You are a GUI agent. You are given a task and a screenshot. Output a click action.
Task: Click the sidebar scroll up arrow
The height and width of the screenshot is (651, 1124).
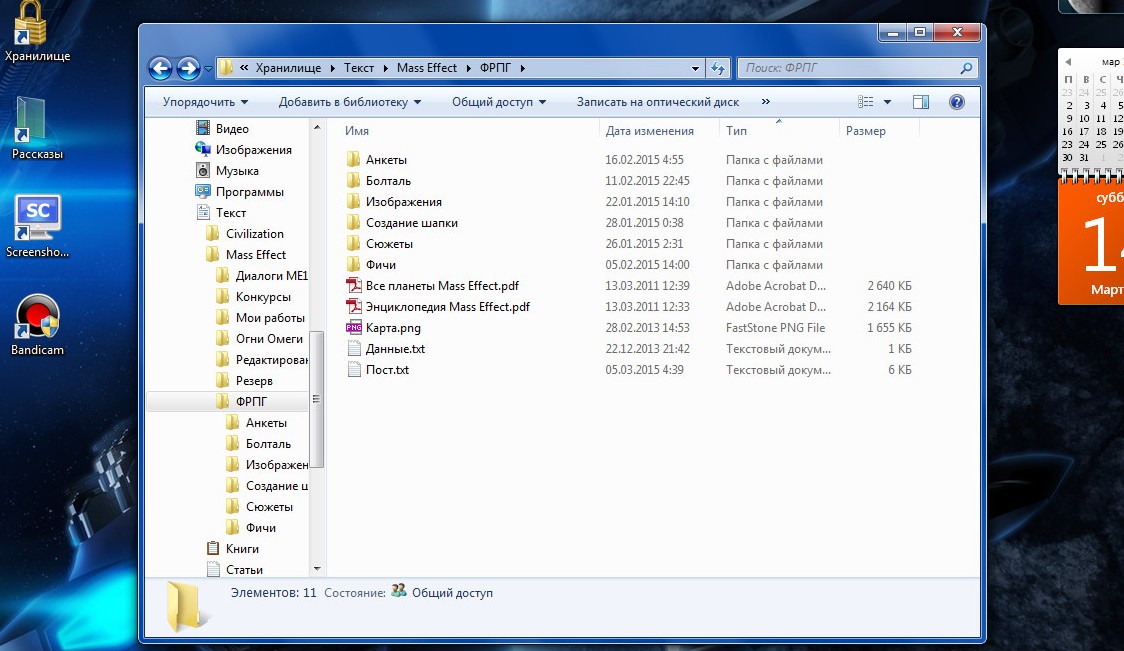[317, 127]
